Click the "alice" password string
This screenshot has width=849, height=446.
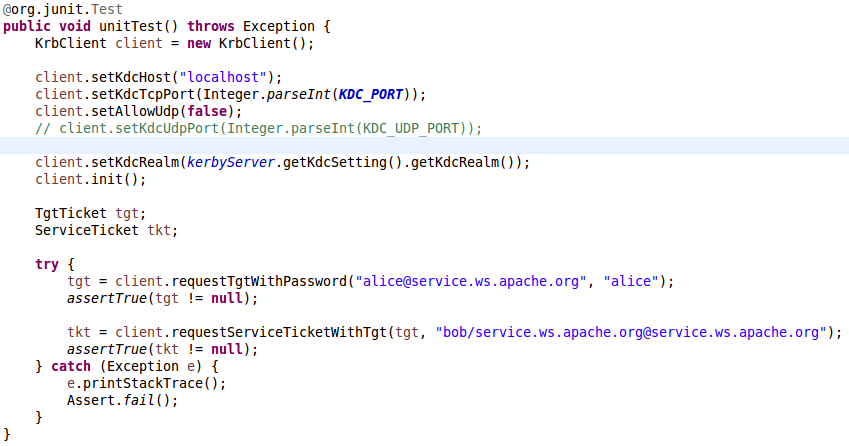click(x=631, y=281)
